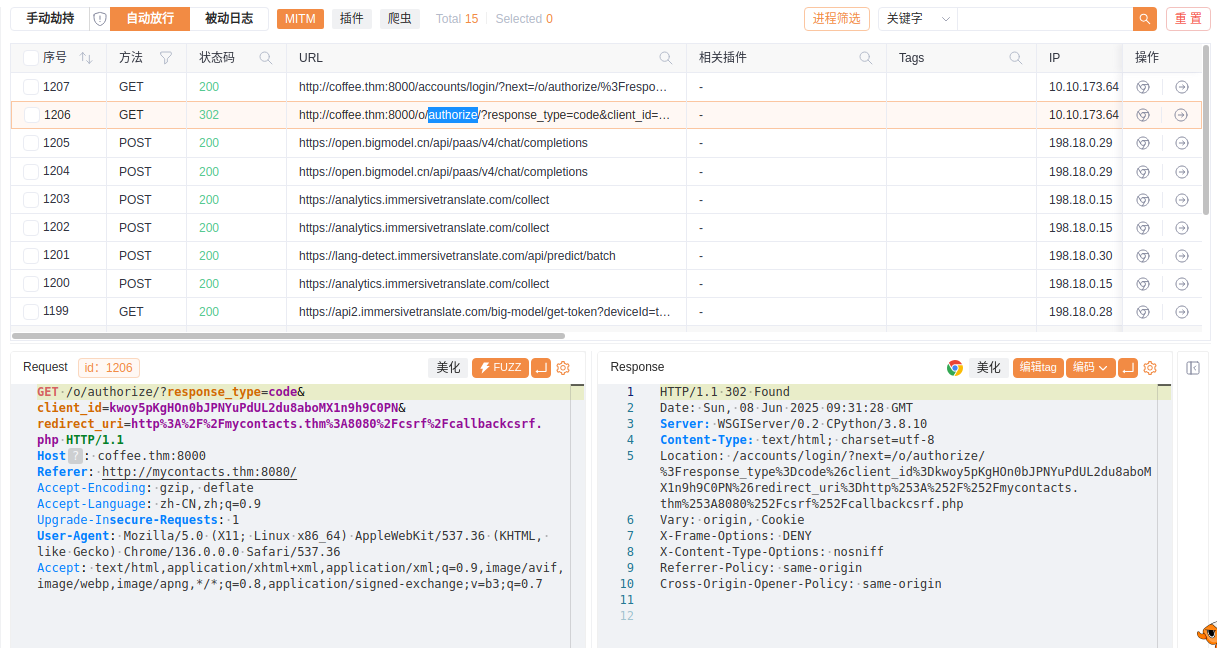1217x648 pixels.
Task: Click the shield icon beside 手动劫持
Action: coord(99,19)
